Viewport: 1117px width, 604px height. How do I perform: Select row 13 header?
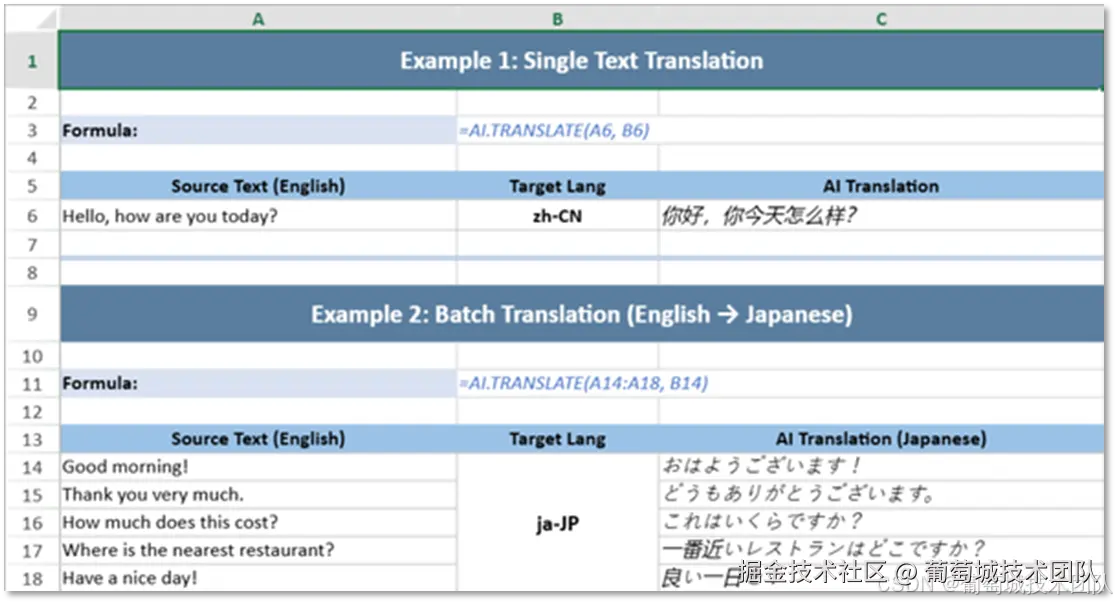[32, 439]
